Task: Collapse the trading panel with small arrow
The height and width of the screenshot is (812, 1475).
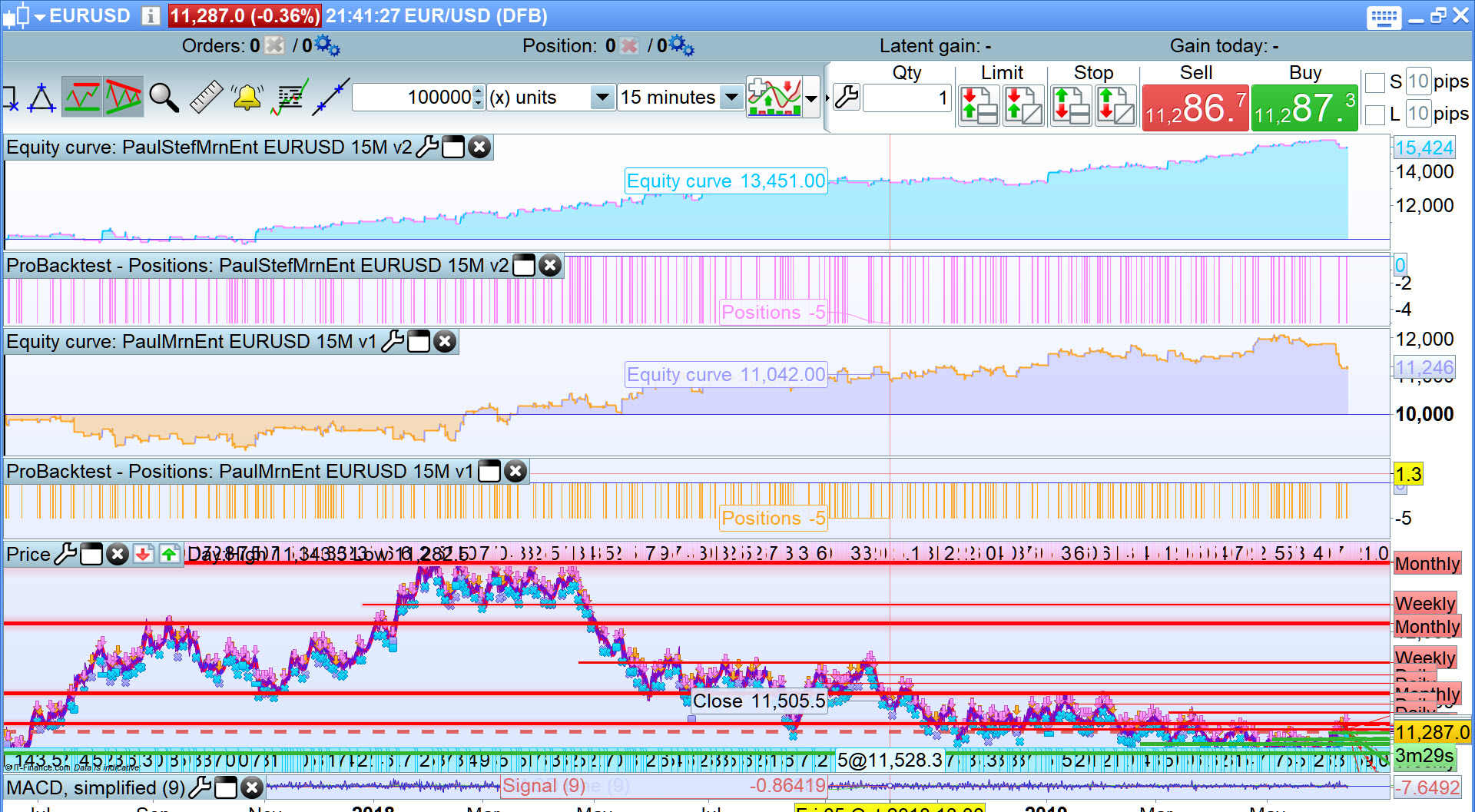Action: coord(827,98)
